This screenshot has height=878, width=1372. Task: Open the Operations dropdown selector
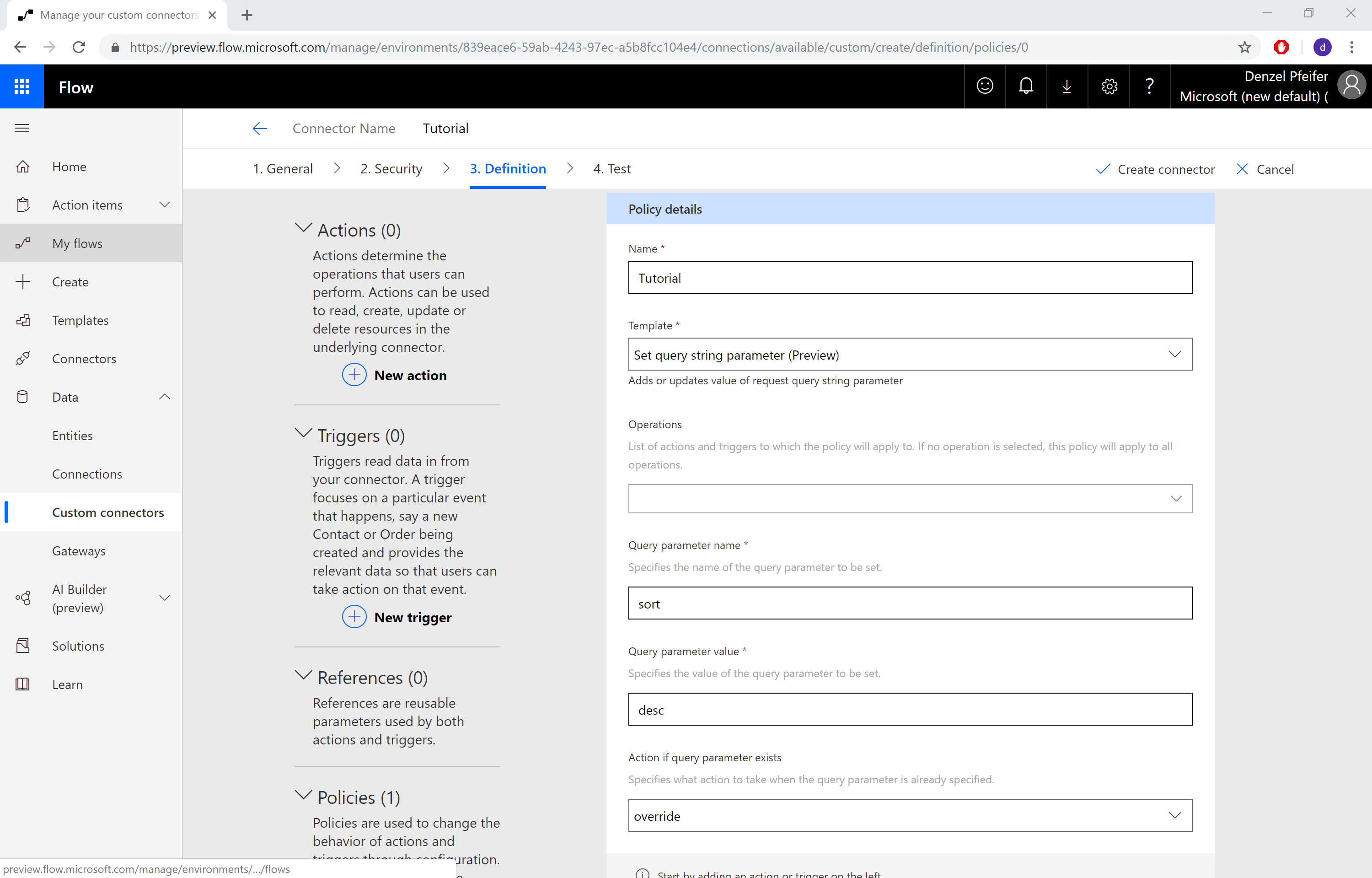click(1176, 498)
